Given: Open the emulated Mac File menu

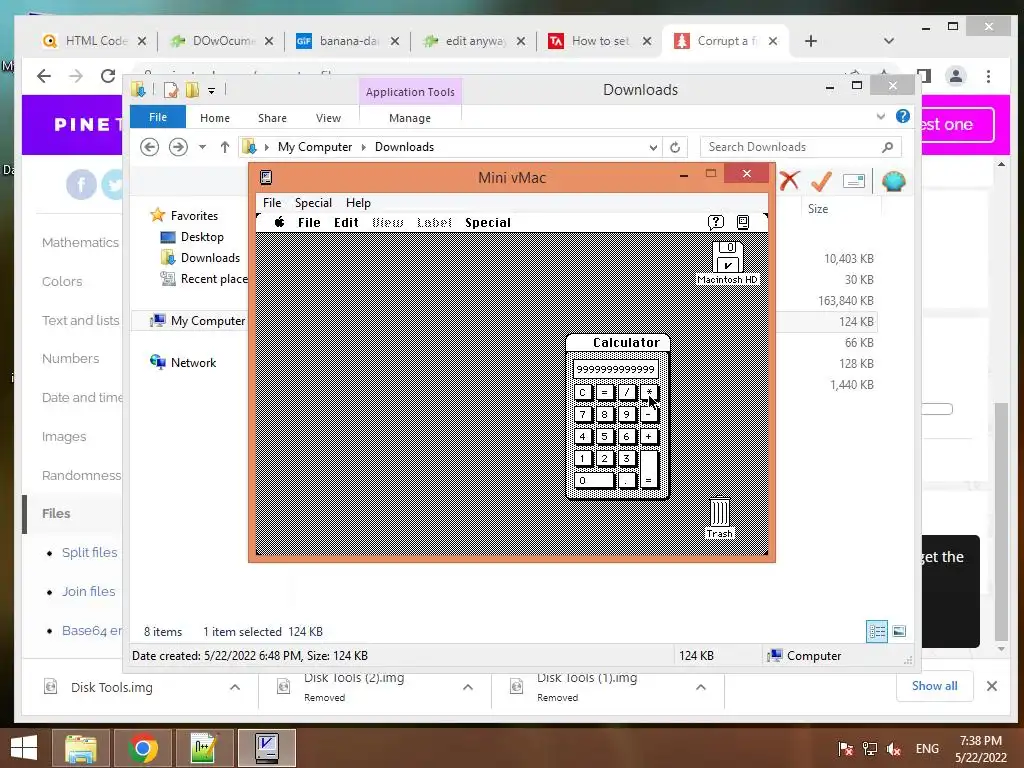Looking at the screenshot, I should (309, 222).
